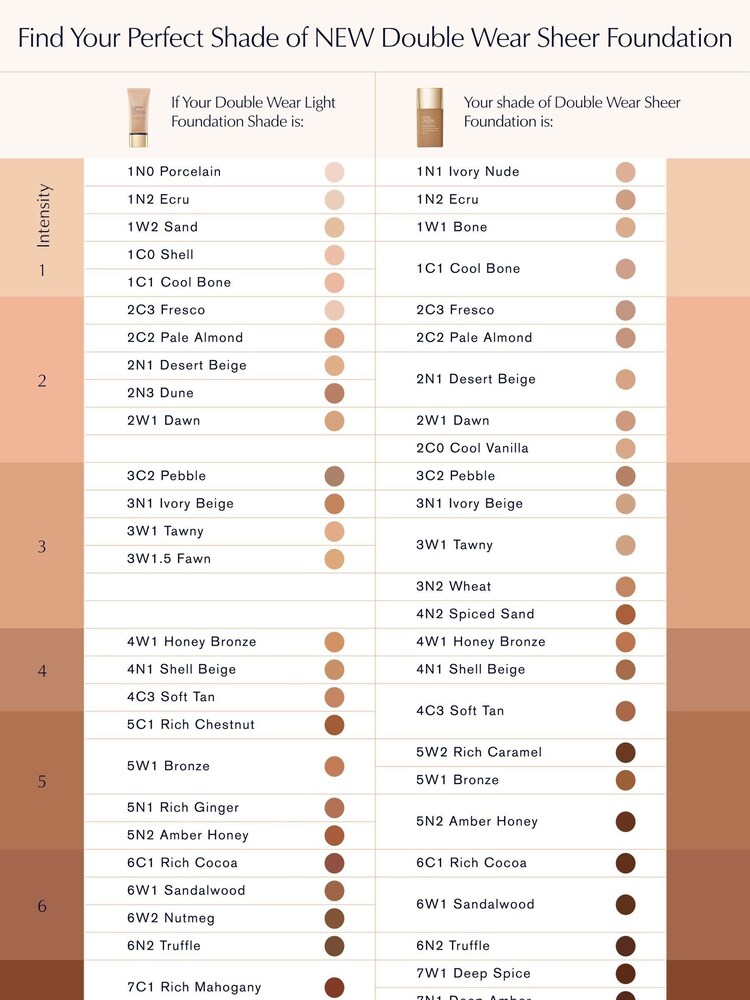This screenshot has height=1000, width=750.
Task: Choose the 4N2 Spiced Sand color swatch
Action: [626, 615]
